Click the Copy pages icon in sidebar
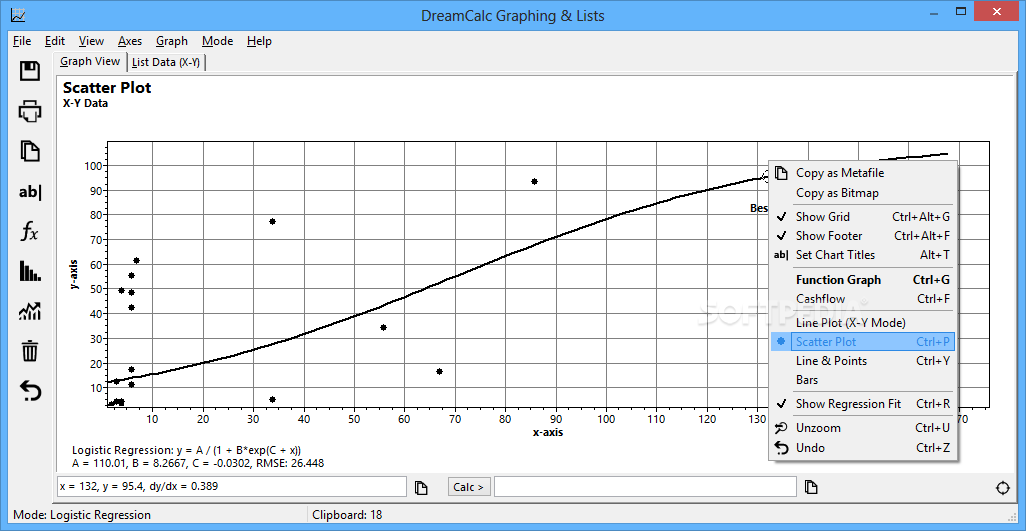This screenshot has width=1026, height=531. (x=30, y=151)
